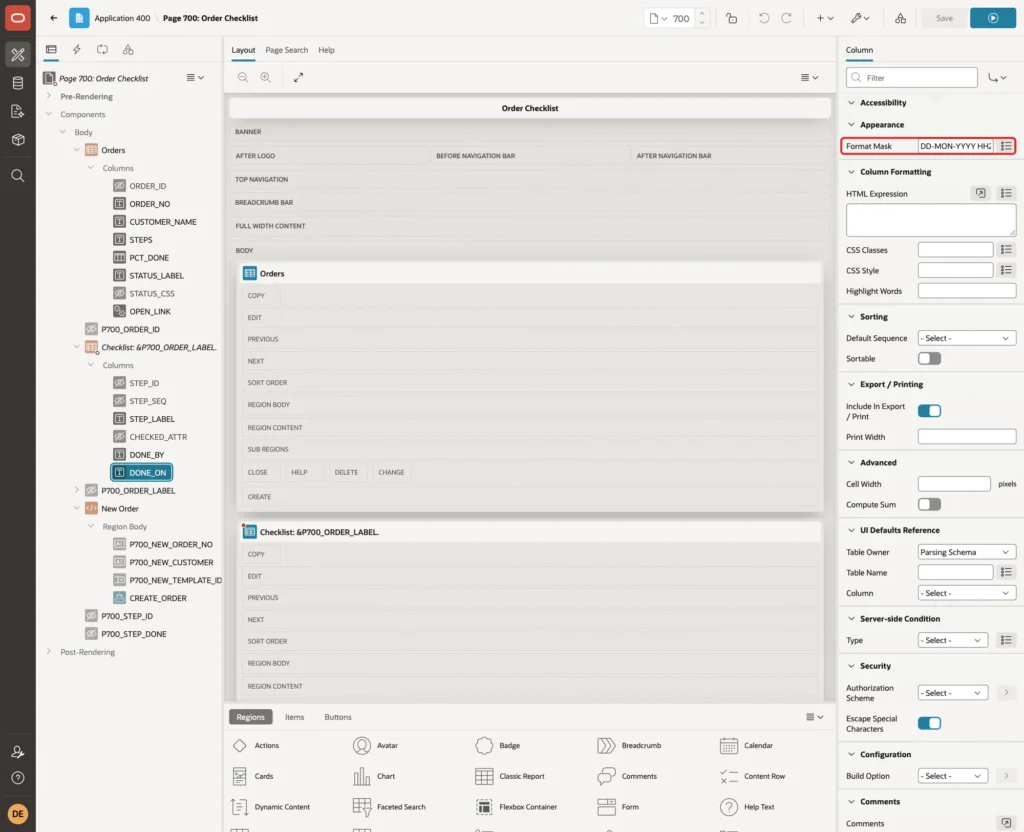Open the Format Mask list of values

click(1006, 146)
